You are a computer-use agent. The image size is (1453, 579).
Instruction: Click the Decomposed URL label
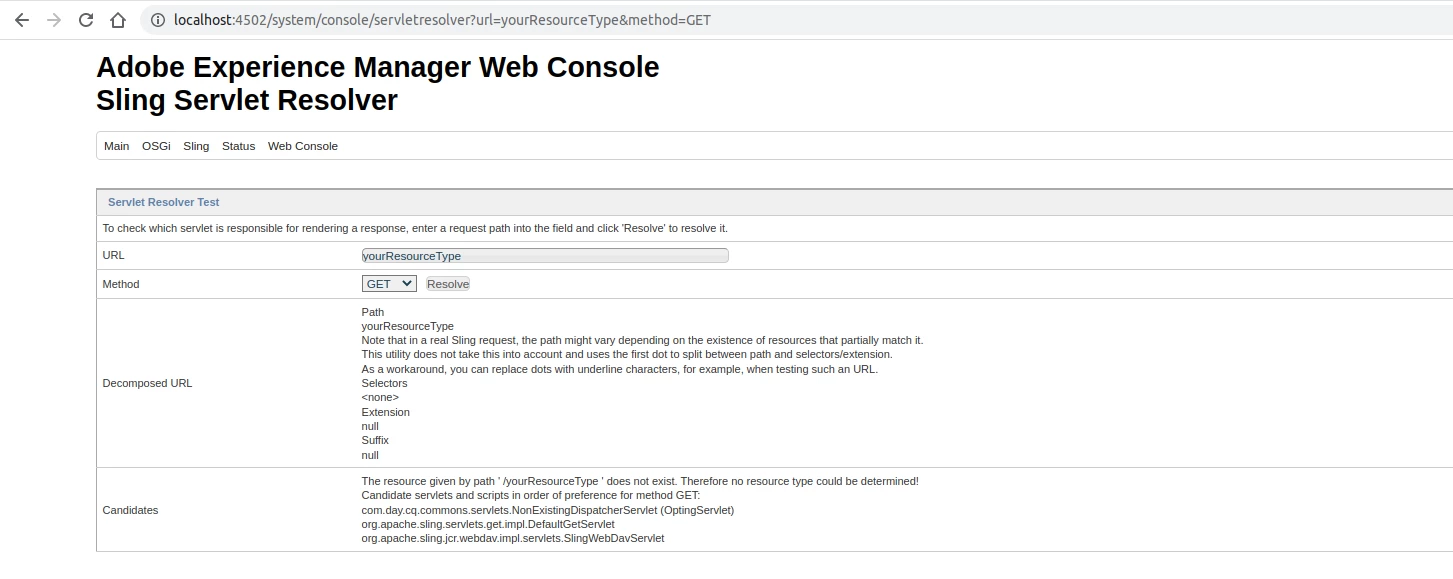[147, 383]
